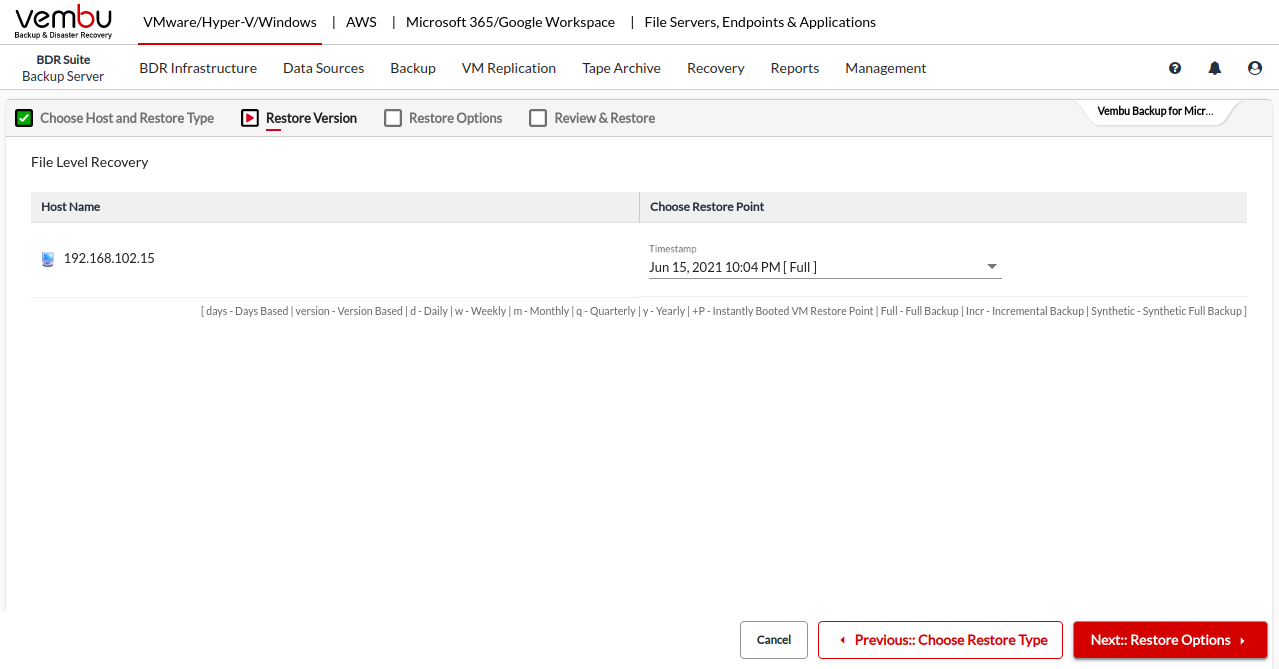
Task: Open the Reports menu
Action: point(794,68)
